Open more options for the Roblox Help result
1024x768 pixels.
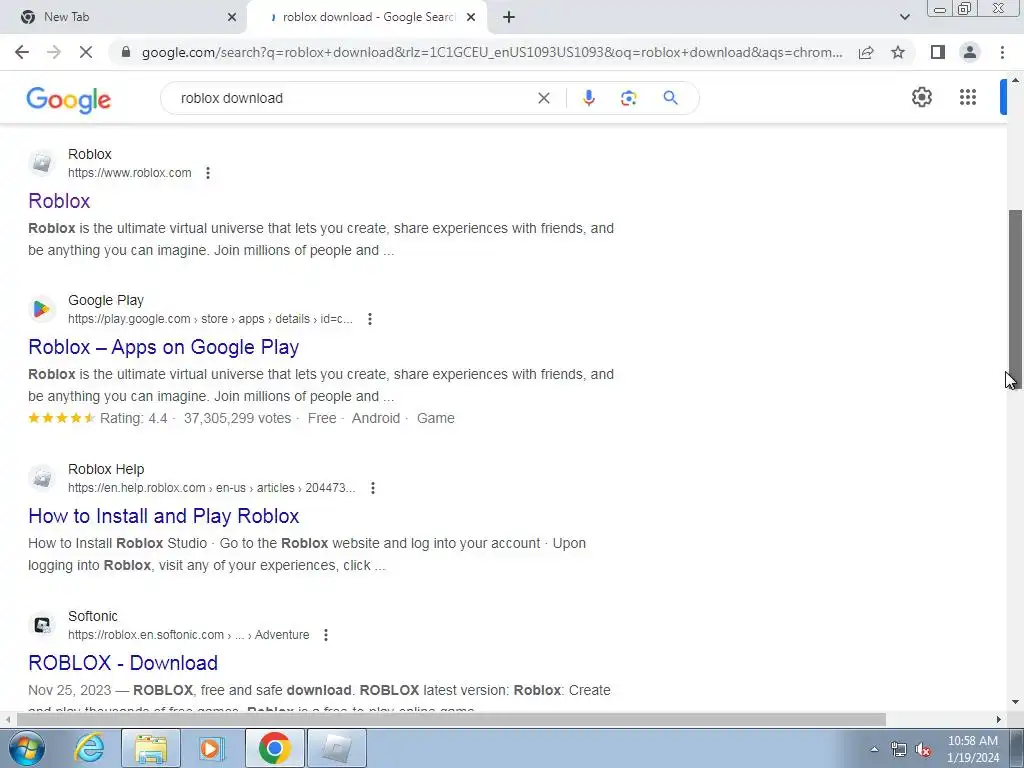click(x=373, y=488)
